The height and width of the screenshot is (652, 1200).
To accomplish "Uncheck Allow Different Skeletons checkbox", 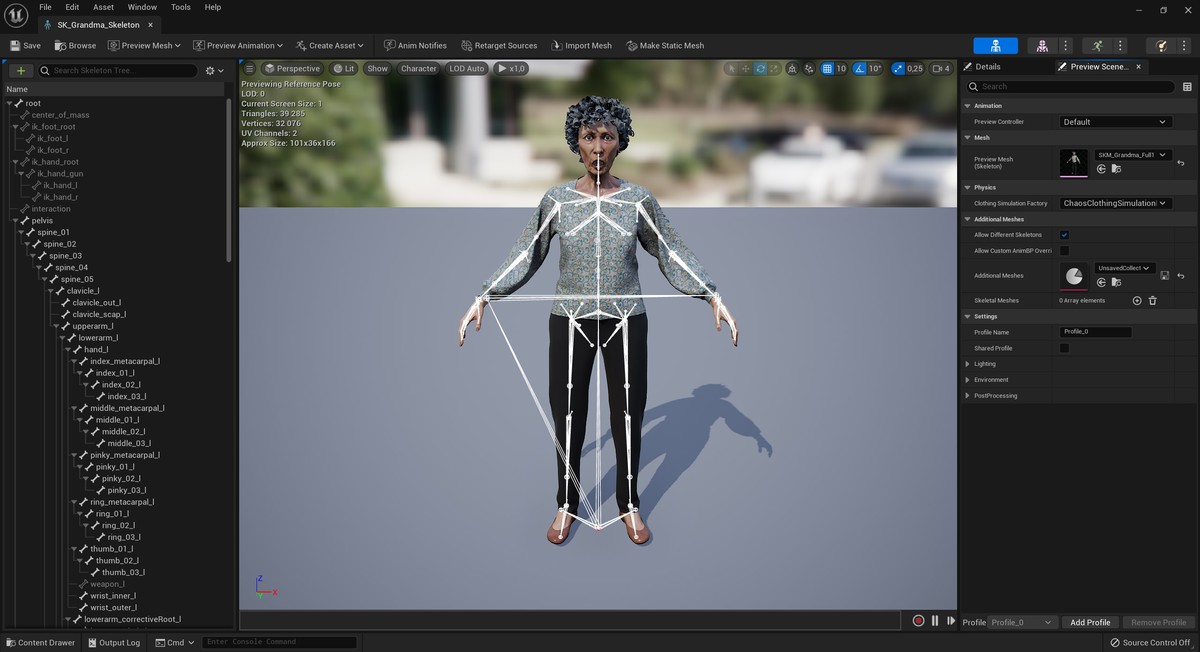I will [1064, 235].
